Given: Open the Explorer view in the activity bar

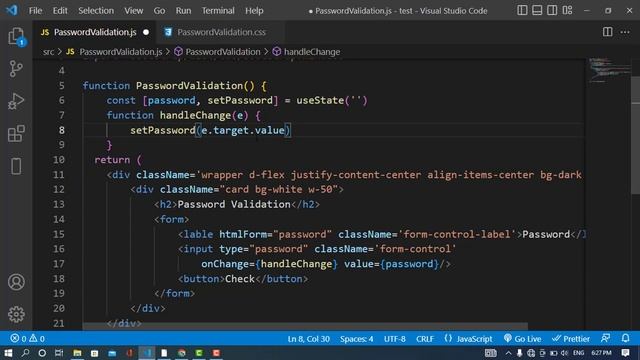Looking at the screenshot, I should point(16,37).
